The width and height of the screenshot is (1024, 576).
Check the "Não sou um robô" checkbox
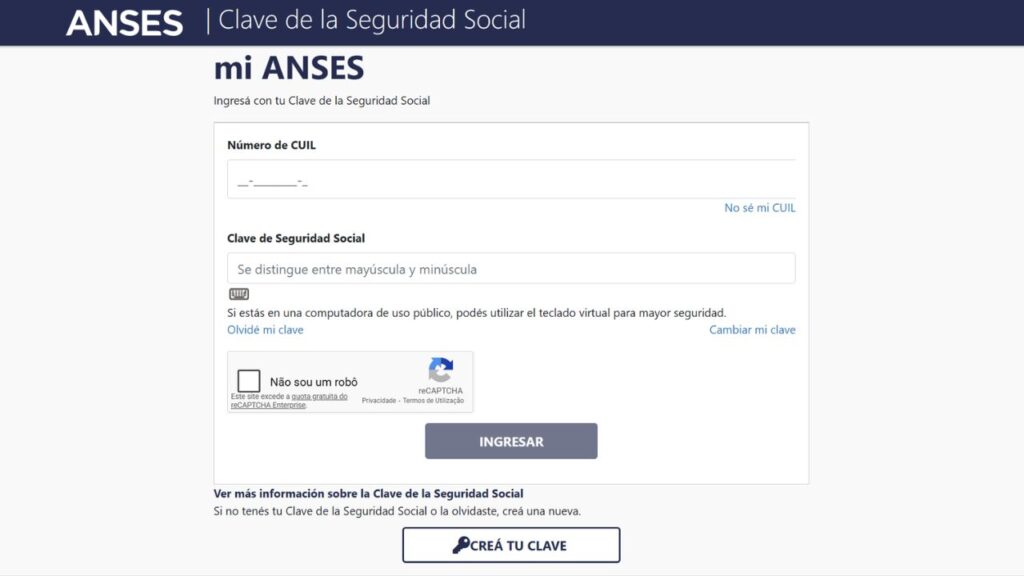tap(249, 381)
